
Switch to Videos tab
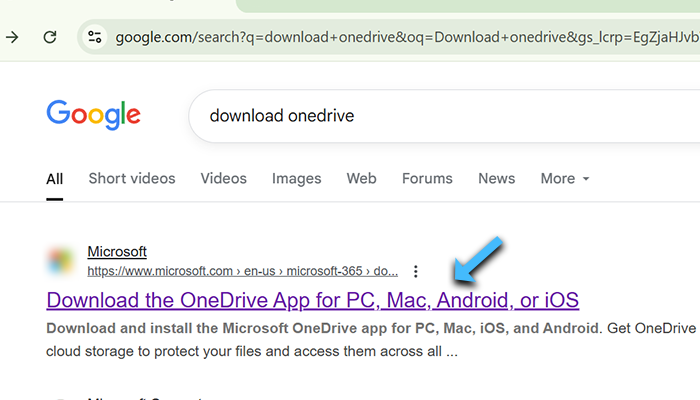point(223,179)
